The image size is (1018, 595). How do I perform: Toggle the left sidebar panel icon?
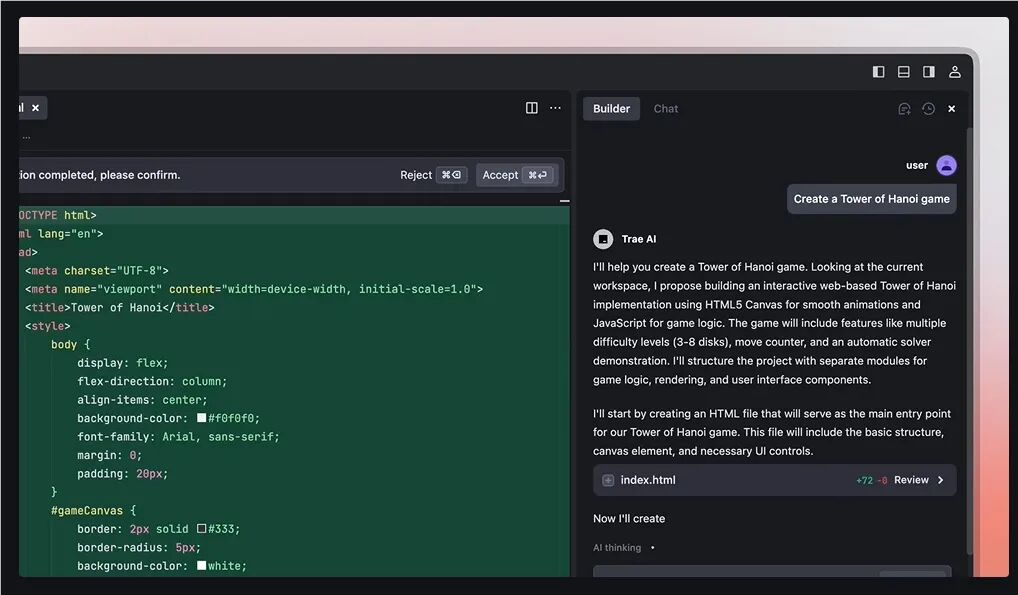878,71
